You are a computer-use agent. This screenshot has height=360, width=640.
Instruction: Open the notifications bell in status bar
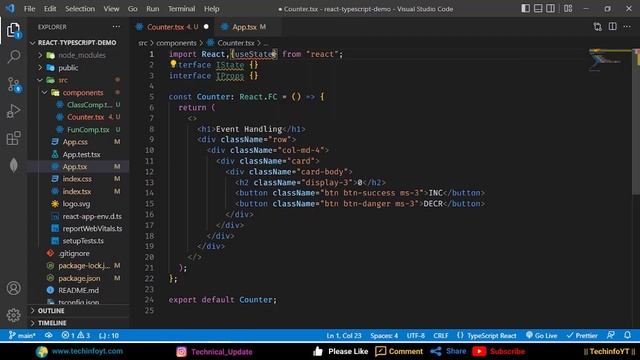[x=628, y=336]
